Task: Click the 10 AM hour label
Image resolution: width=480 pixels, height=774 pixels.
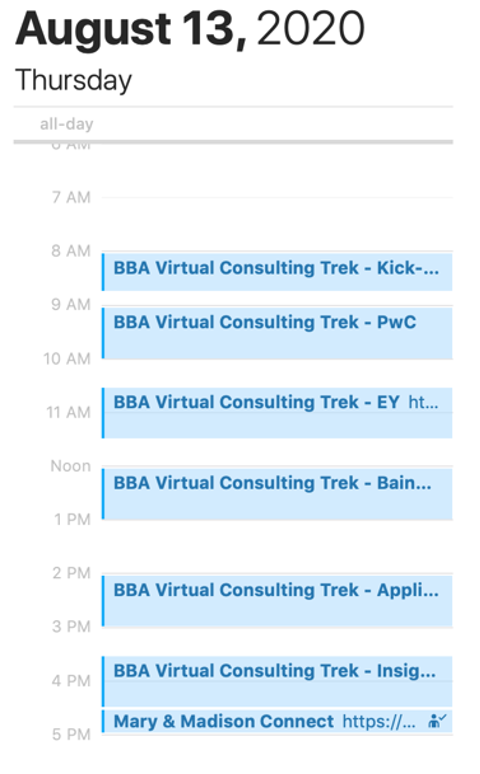Action: click(67, 358)
